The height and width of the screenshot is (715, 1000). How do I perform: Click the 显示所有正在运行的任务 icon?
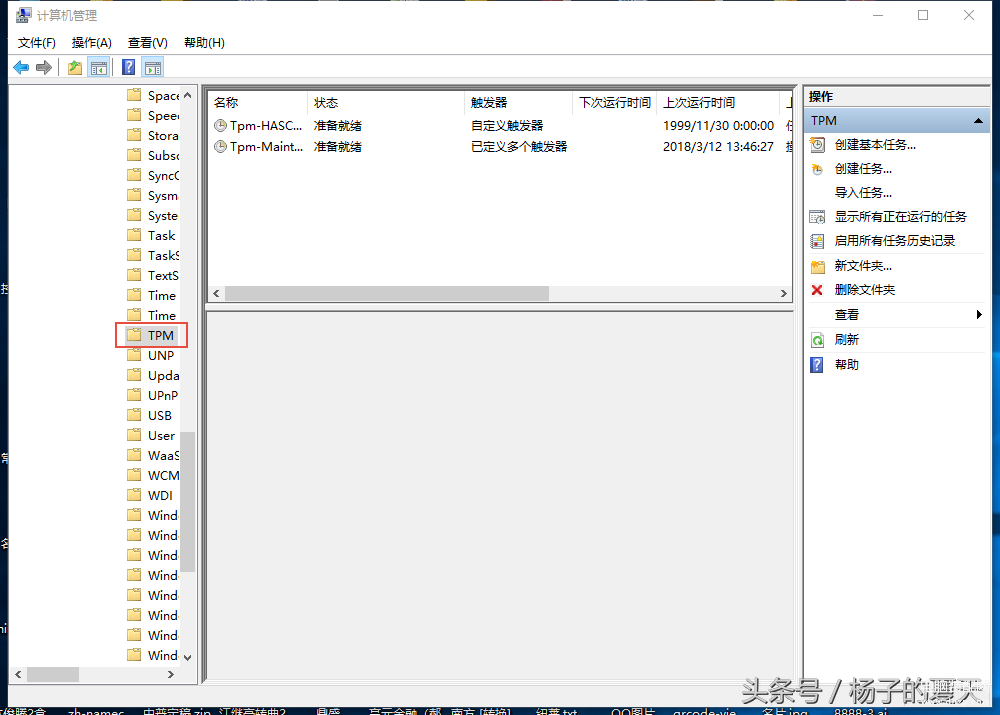(x=817, y=217)
